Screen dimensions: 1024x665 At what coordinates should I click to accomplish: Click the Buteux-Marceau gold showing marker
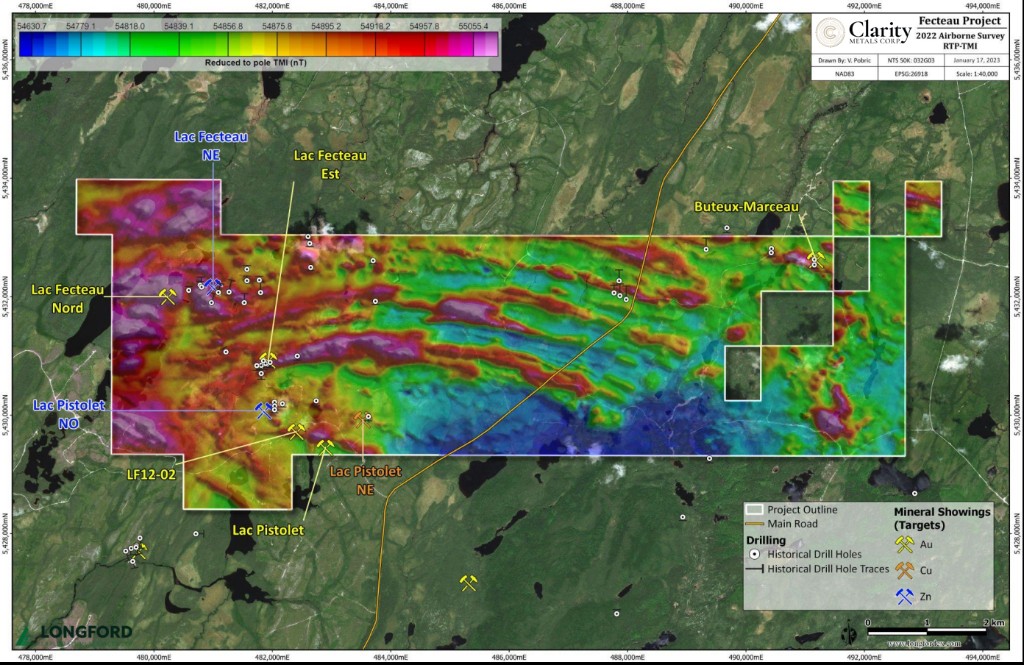(815, 258)
